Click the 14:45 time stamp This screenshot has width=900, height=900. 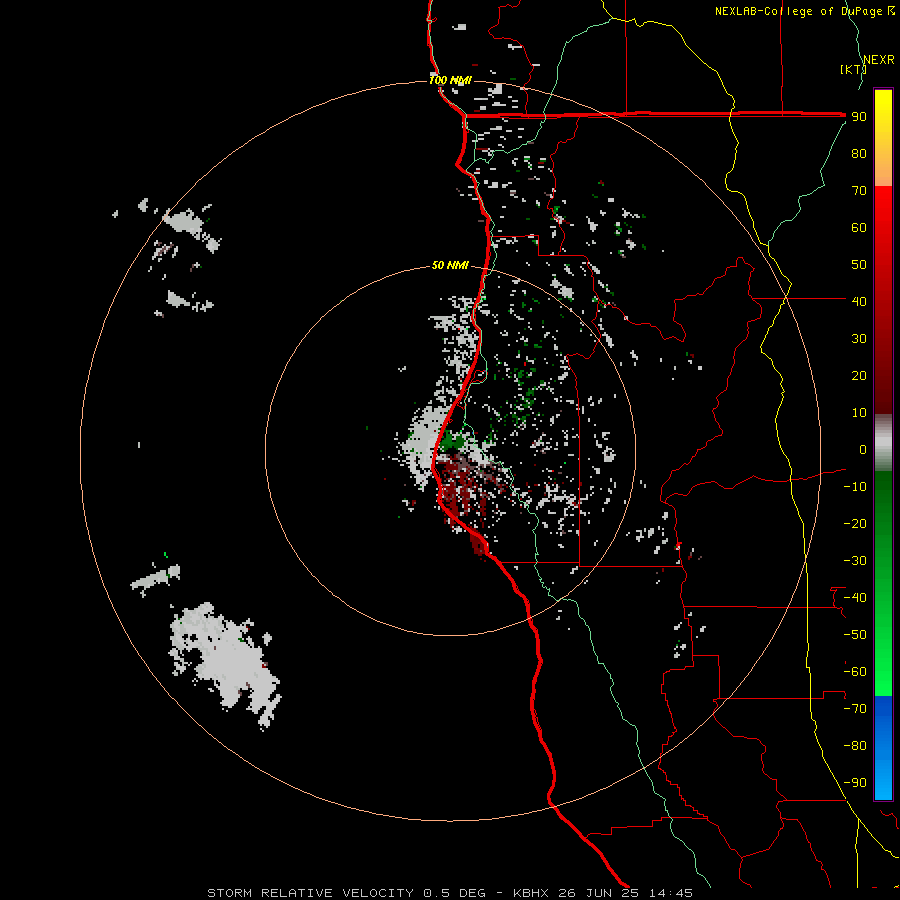click(670, 893)
